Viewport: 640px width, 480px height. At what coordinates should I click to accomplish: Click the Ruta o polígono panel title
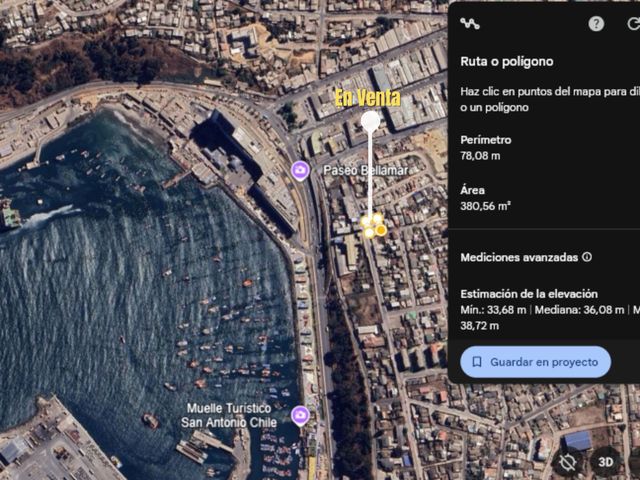pyautogui.click(x=507, y=62)
